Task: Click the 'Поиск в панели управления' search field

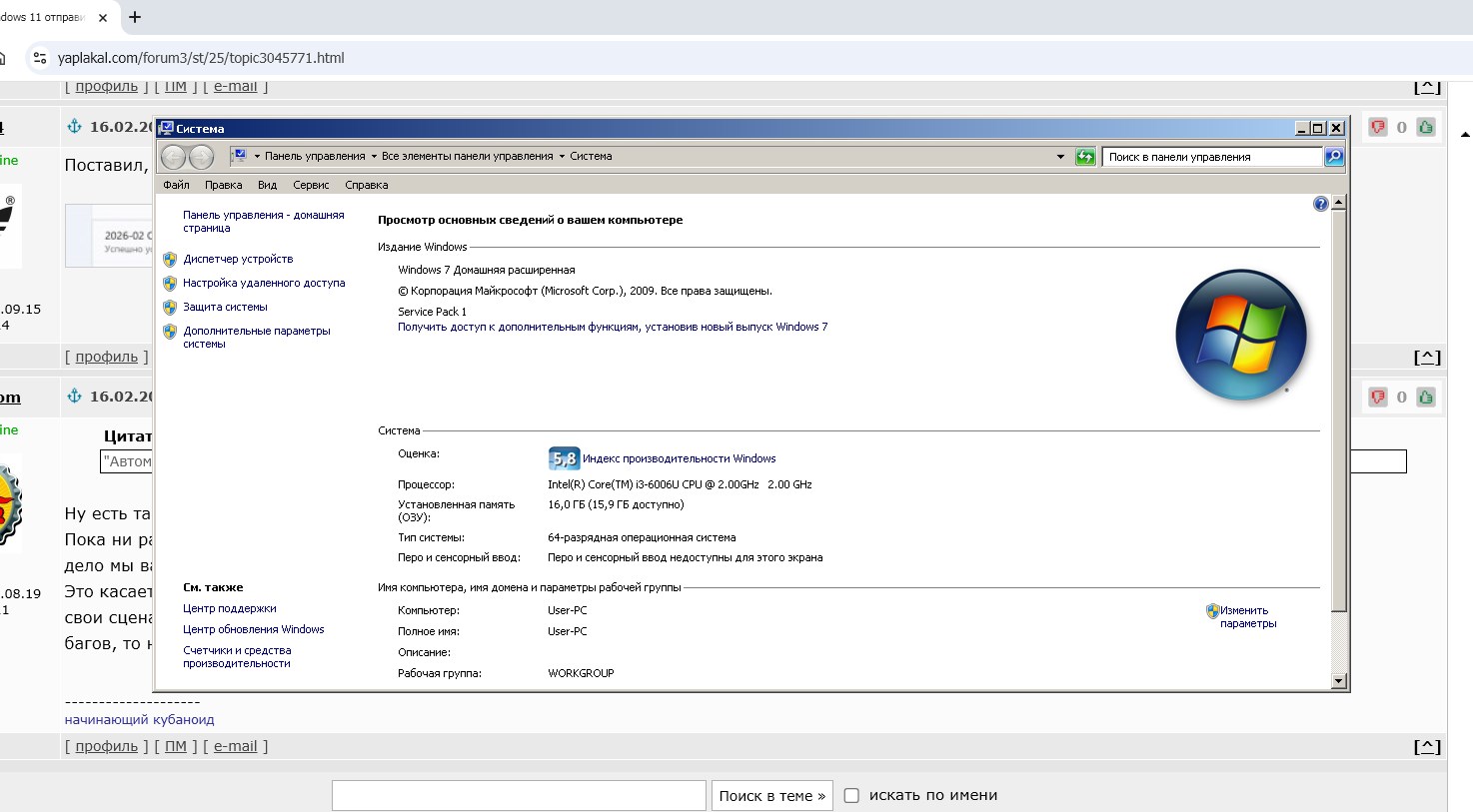Action: pos(1213,157)
